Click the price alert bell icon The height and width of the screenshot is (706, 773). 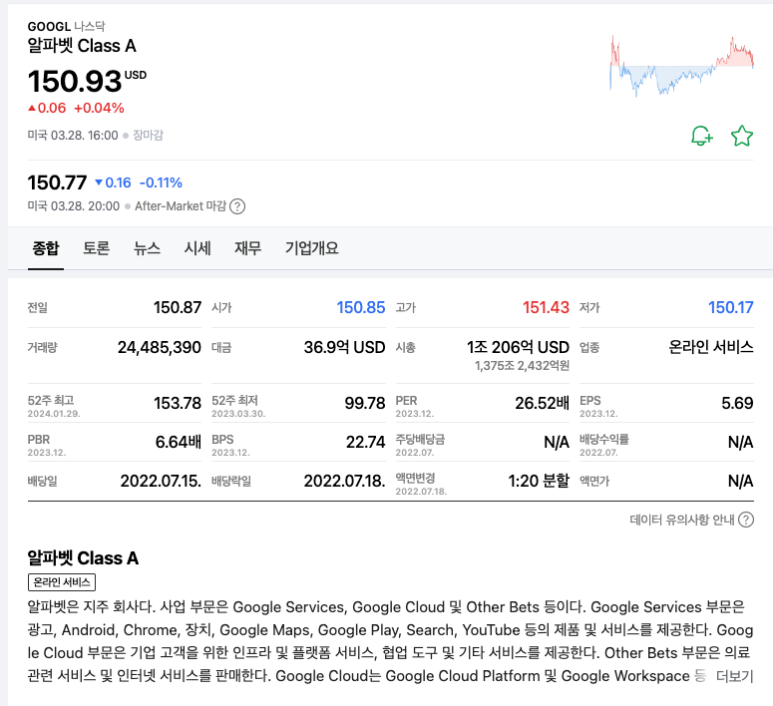tap(702, 136)
